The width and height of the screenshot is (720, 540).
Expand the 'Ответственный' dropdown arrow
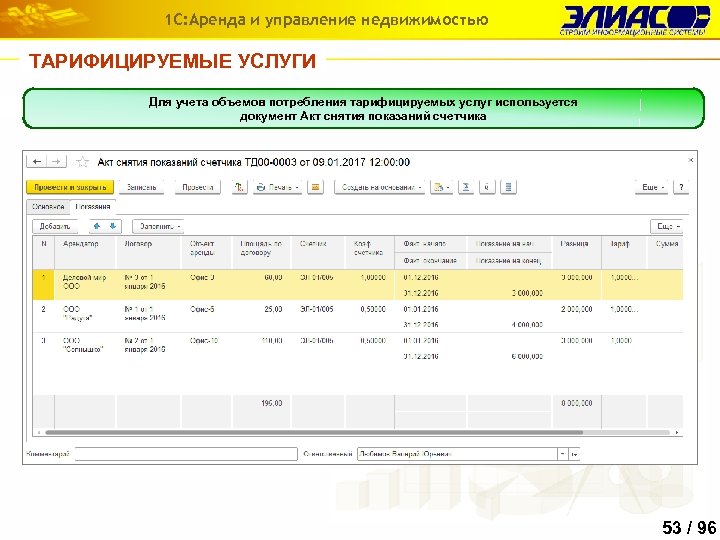[x=562, y=454]
